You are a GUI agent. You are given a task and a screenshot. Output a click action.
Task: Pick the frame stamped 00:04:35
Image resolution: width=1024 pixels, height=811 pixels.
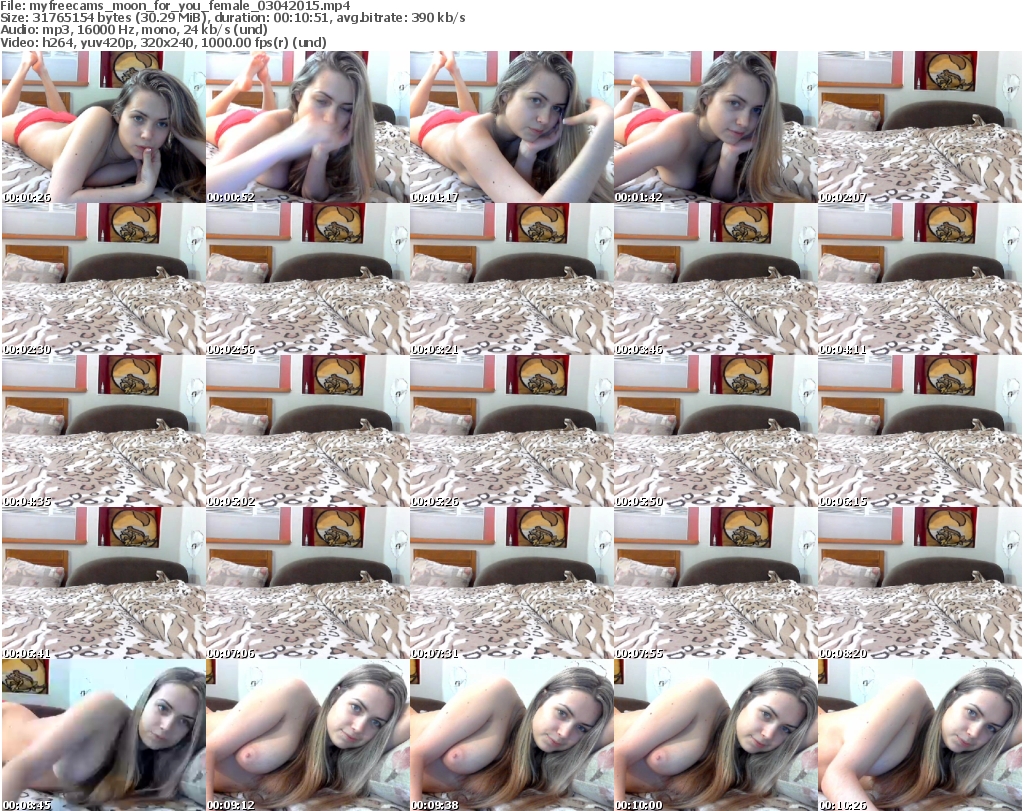[104, 431]
